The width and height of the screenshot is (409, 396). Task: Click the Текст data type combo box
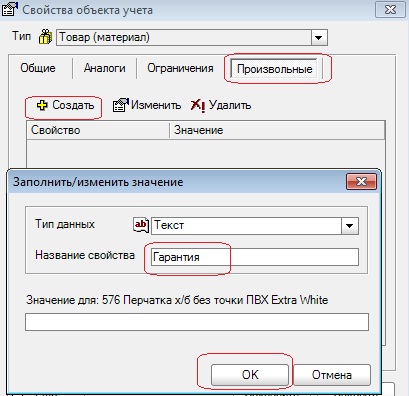255,226
